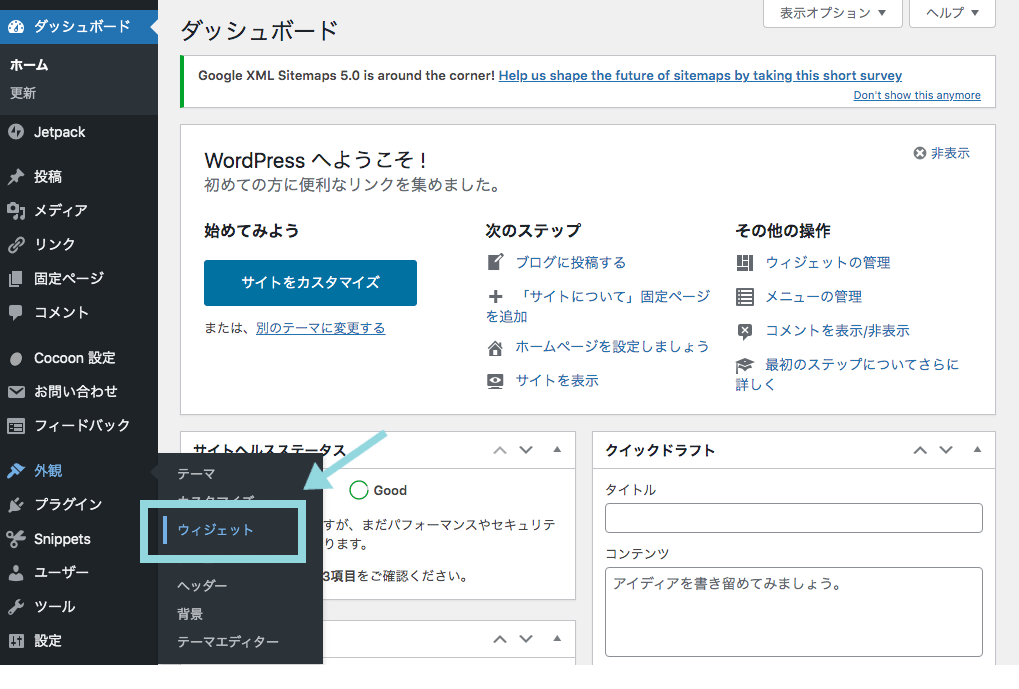The image size is (1019, 689).
Task: Click the user icon beside ユーザー
Action: click(16, 573)
